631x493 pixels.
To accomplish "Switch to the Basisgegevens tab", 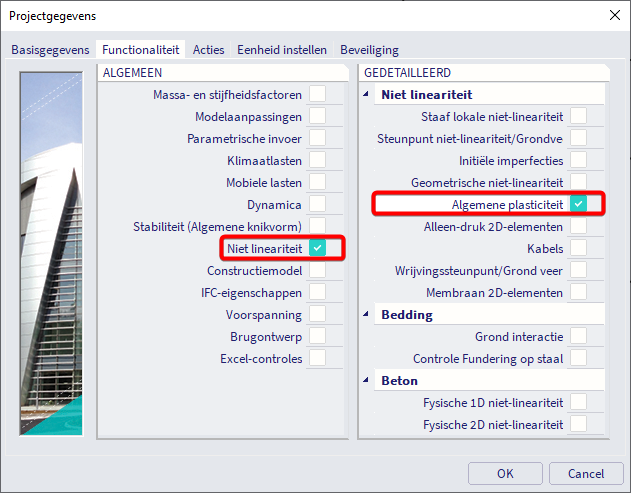I will click(x=50, y=49).
